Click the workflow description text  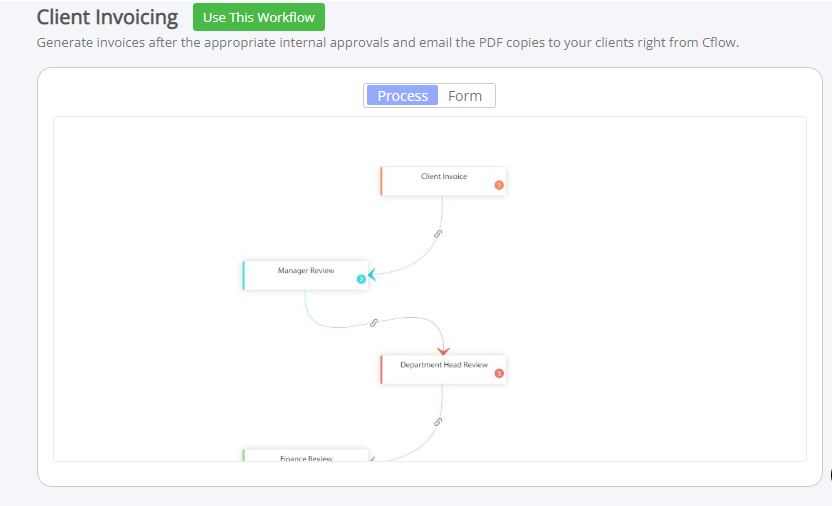(x=387, y=42)
